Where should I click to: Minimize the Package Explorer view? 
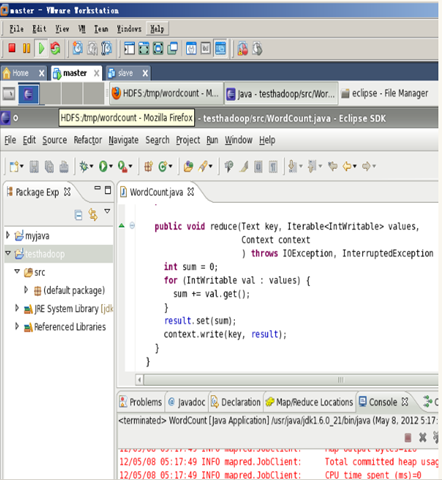(x=97, y=188)
